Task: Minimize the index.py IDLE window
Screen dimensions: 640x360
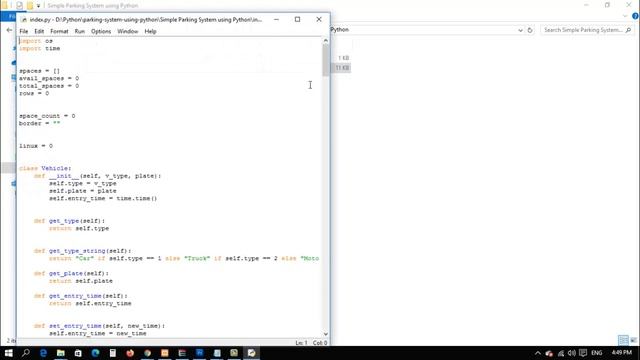Action: pos(276,19)
